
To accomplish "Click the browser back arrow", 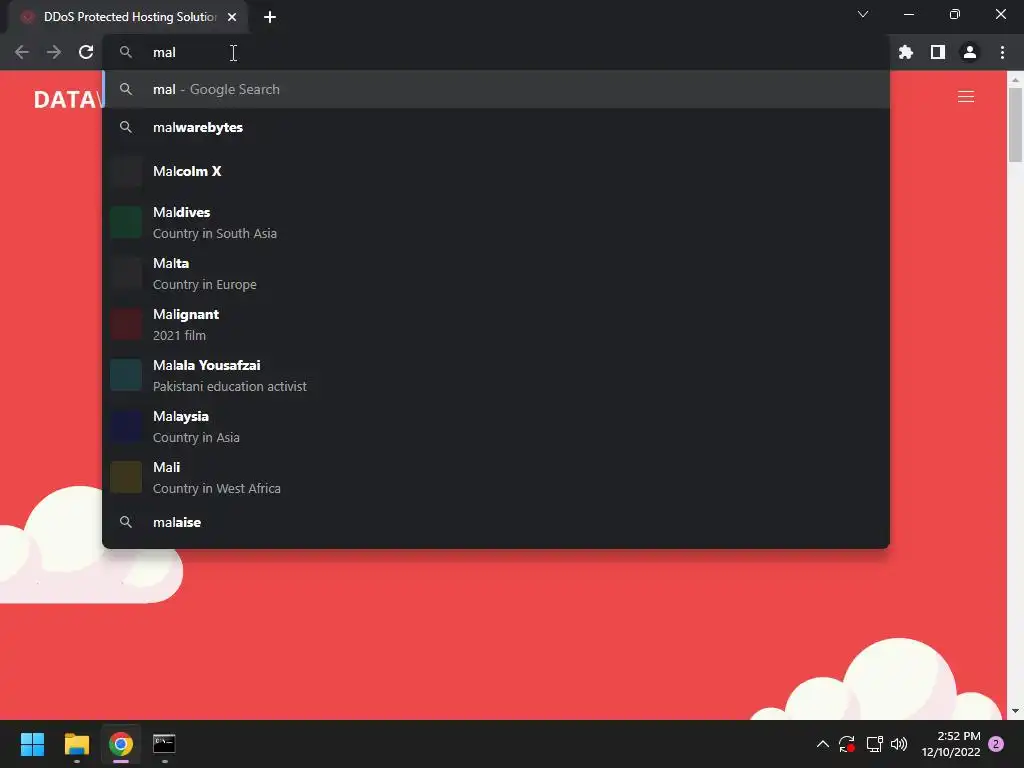I will click(x=22, y=52).
